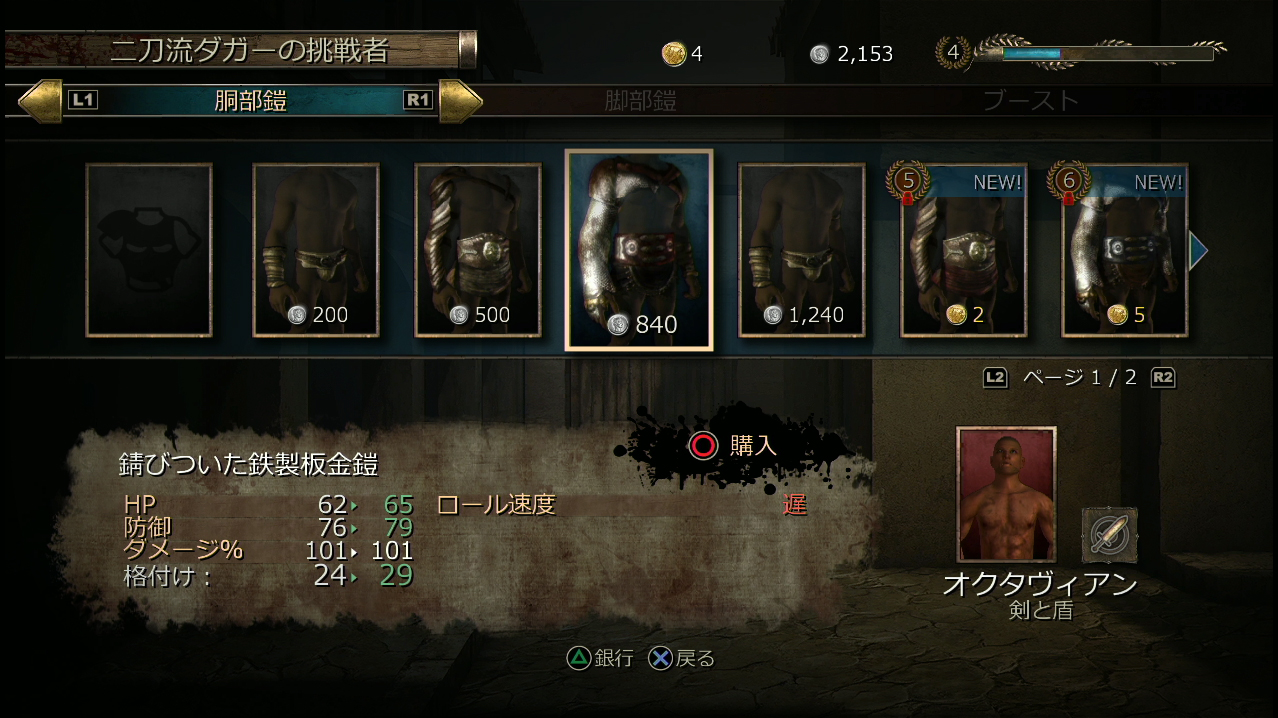Click the blue arrow to see more armor
This screenshot has height=718, width=1278.
pyautogui.click(x=1198, y=251)
